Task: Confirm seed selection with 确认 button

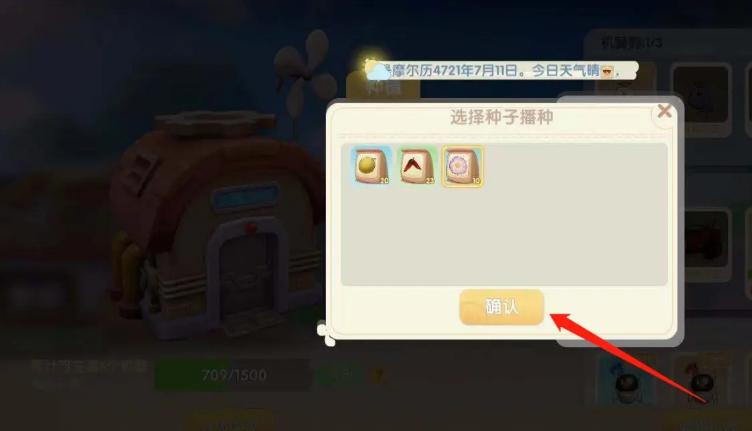Action: (x=501, y=307)
